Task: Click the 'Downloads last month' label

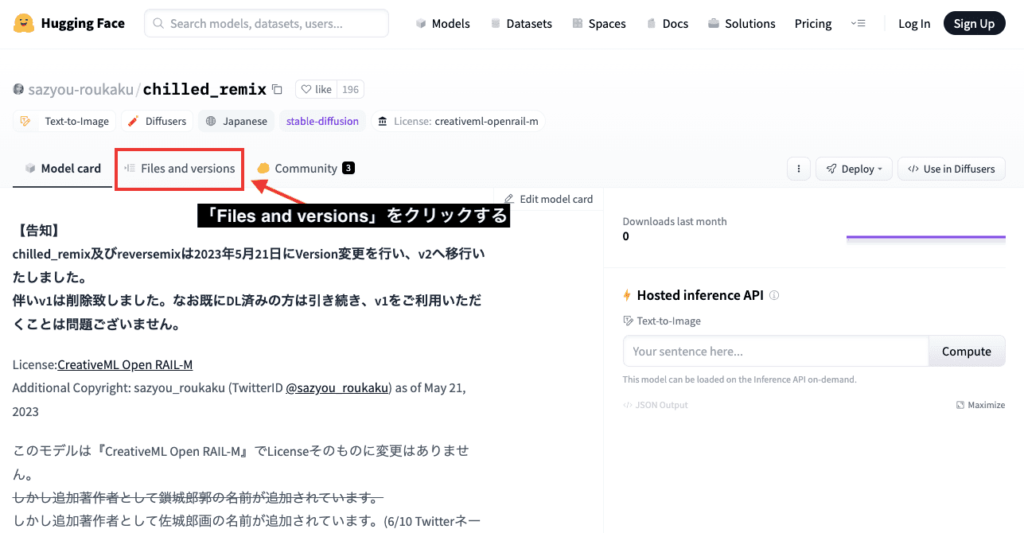Action: pyautogui.click(x=675, y=221)
